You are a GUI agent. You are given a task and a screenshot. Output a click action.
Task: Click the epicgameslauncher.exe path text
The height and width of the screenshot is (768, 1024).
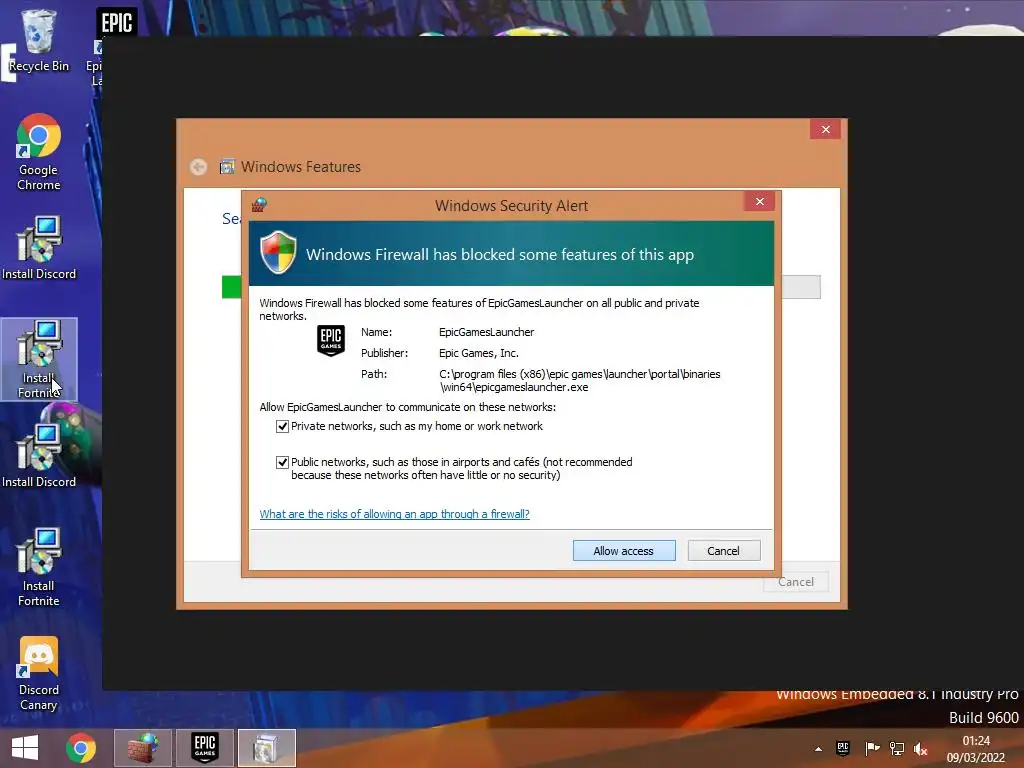tap(580, 380)
